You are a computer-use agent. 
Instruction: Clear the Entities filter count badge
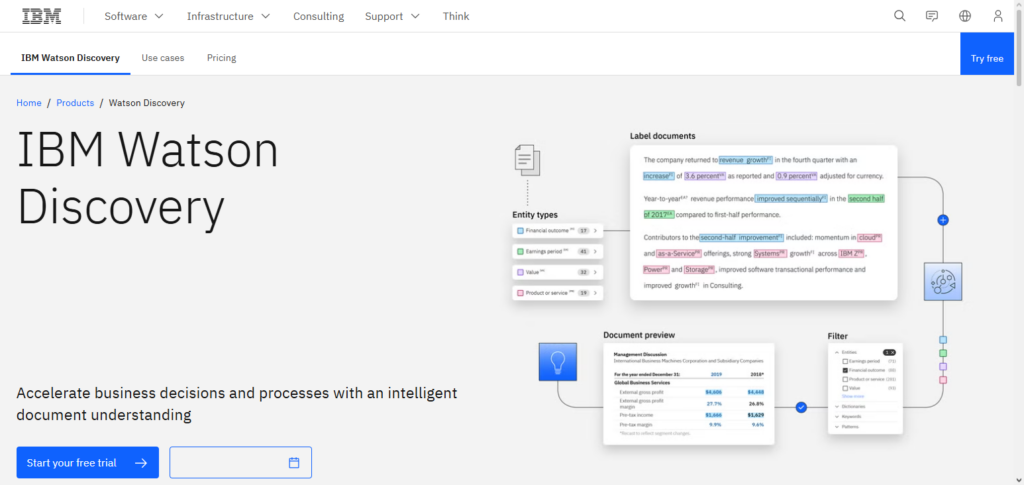pos(889,352)
